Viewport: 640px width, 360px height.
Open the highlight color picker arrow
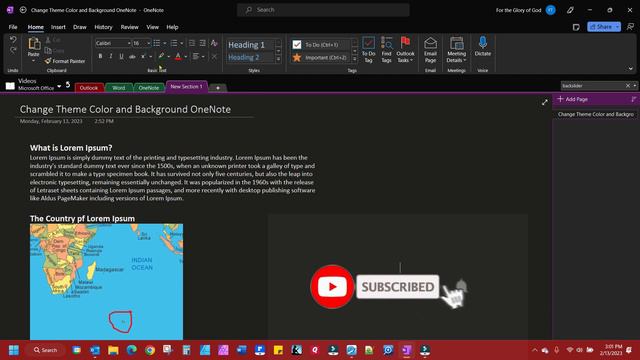[x=168, y=57]
